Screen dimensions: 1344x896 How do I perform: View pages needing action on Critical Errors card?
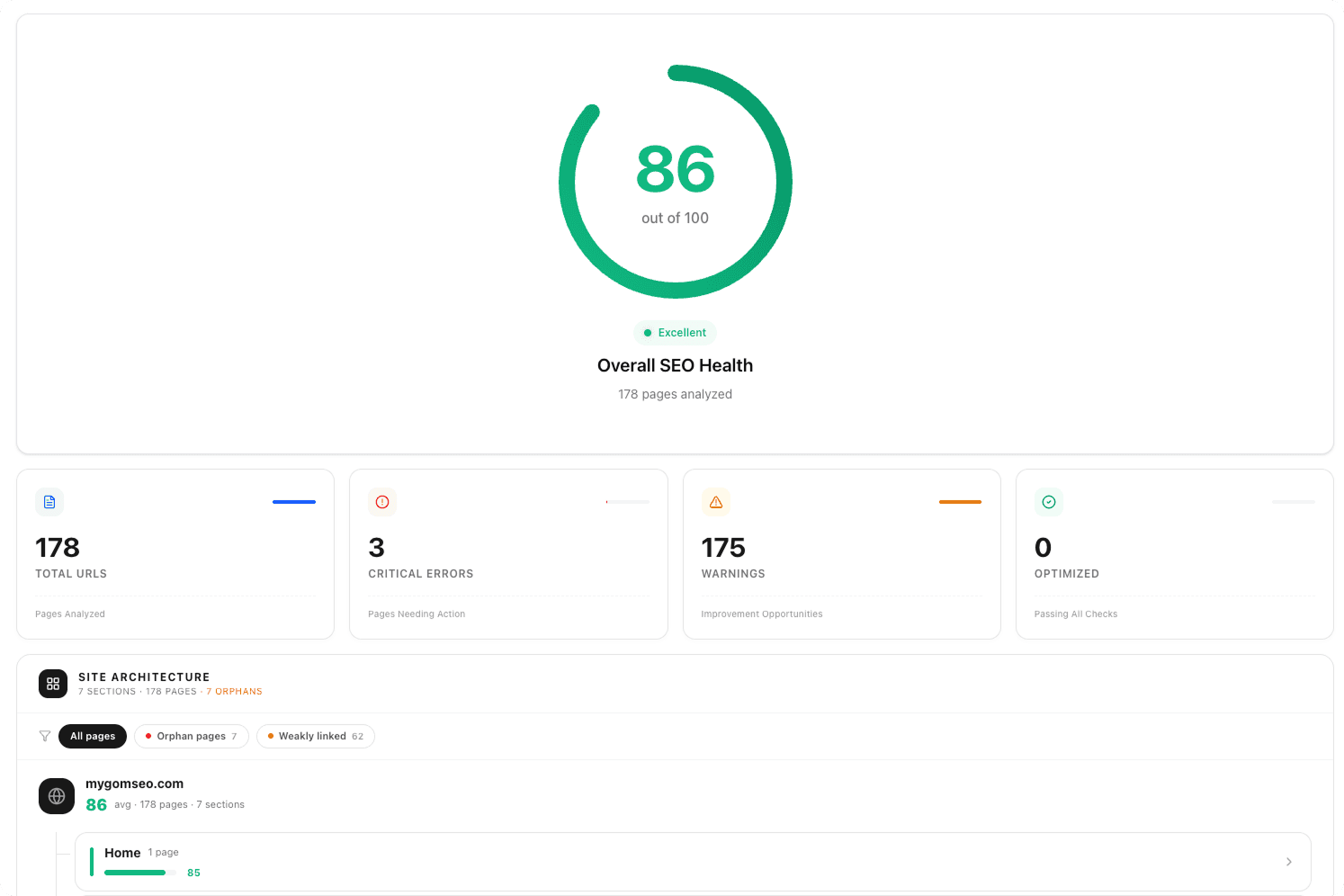tap(508, 554)
